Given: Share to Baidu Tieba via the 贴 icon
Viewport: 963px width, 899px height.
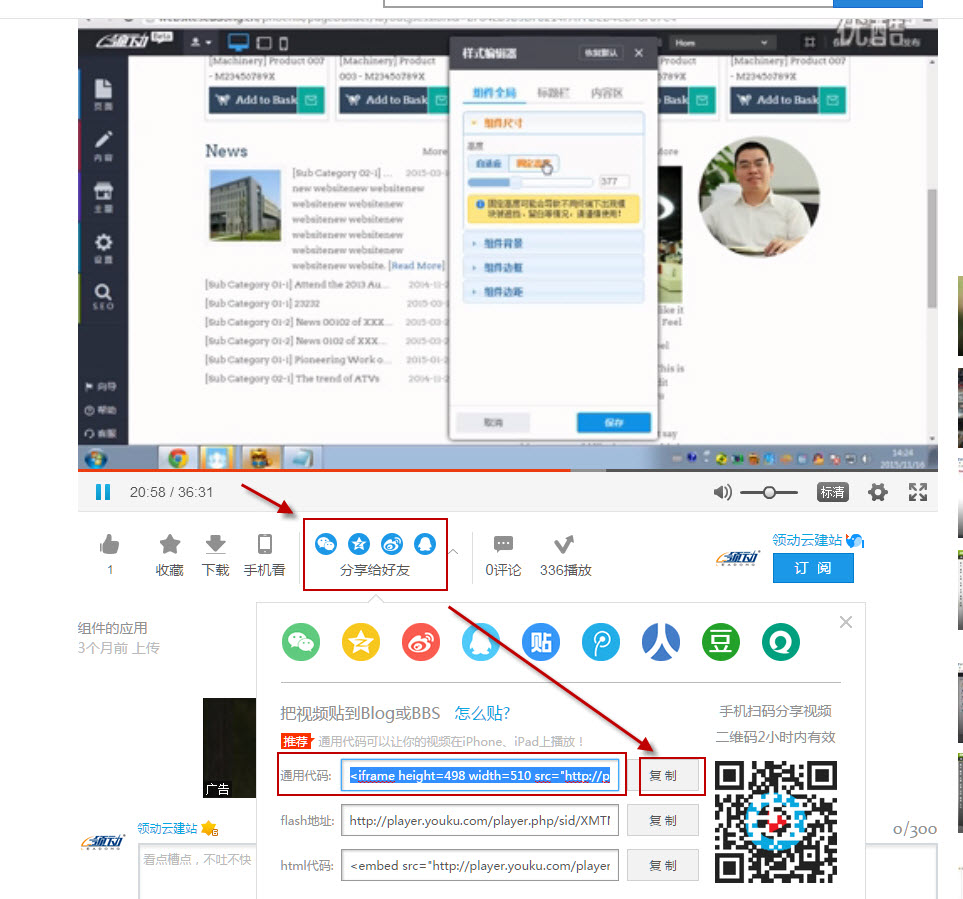Looking at the screenshot, I should pos(541,642).
